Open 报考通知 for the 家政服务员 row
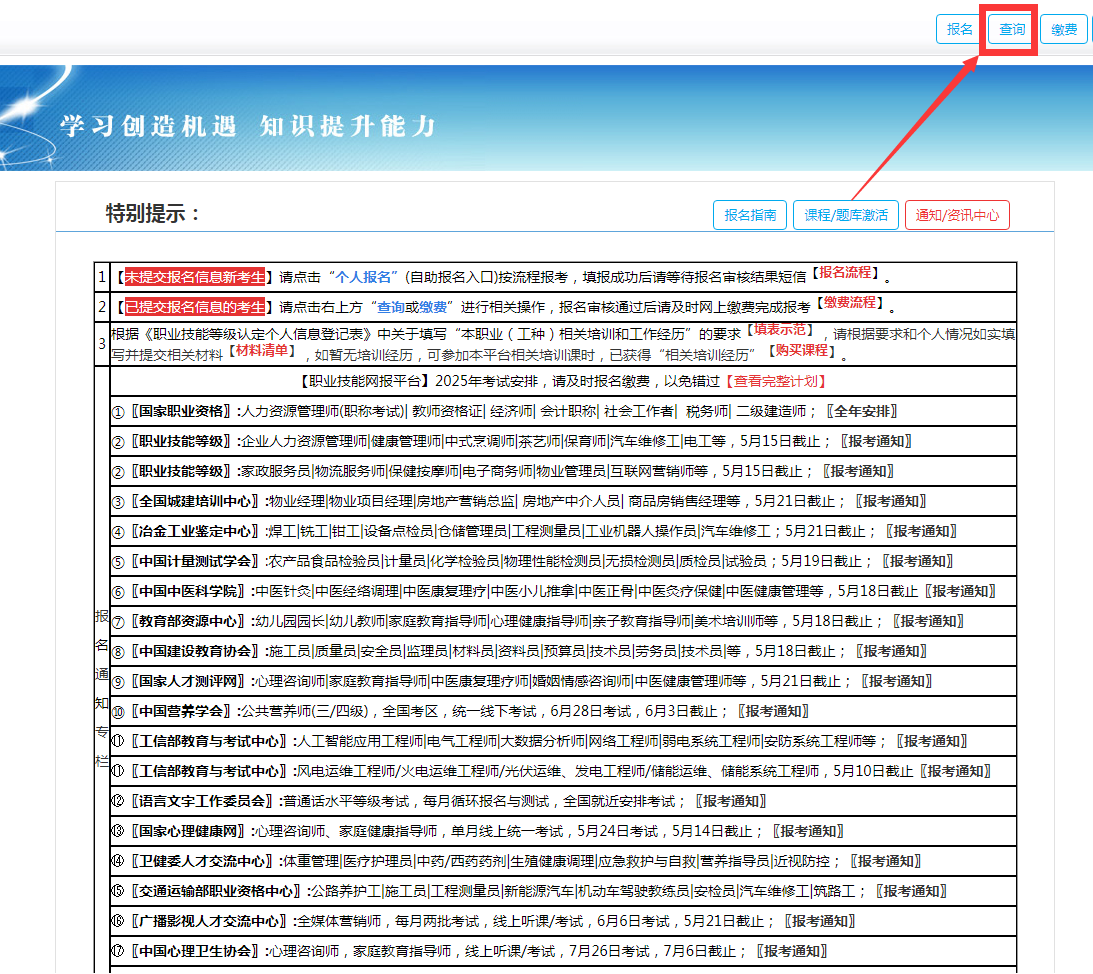 tap(858, 471)
